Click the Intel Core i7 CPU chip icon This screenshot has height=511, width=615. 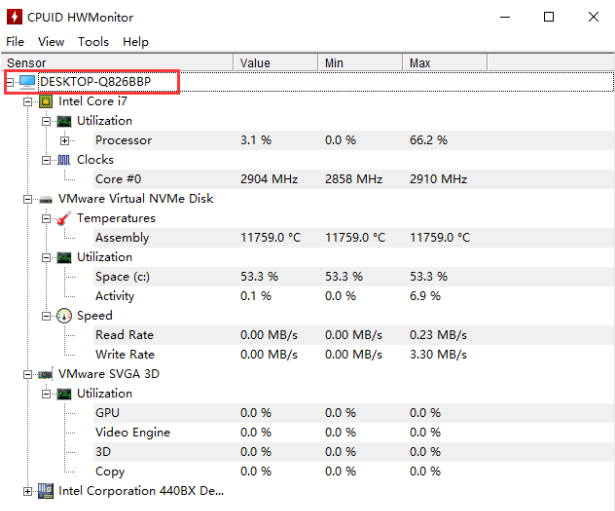(46, 102)
